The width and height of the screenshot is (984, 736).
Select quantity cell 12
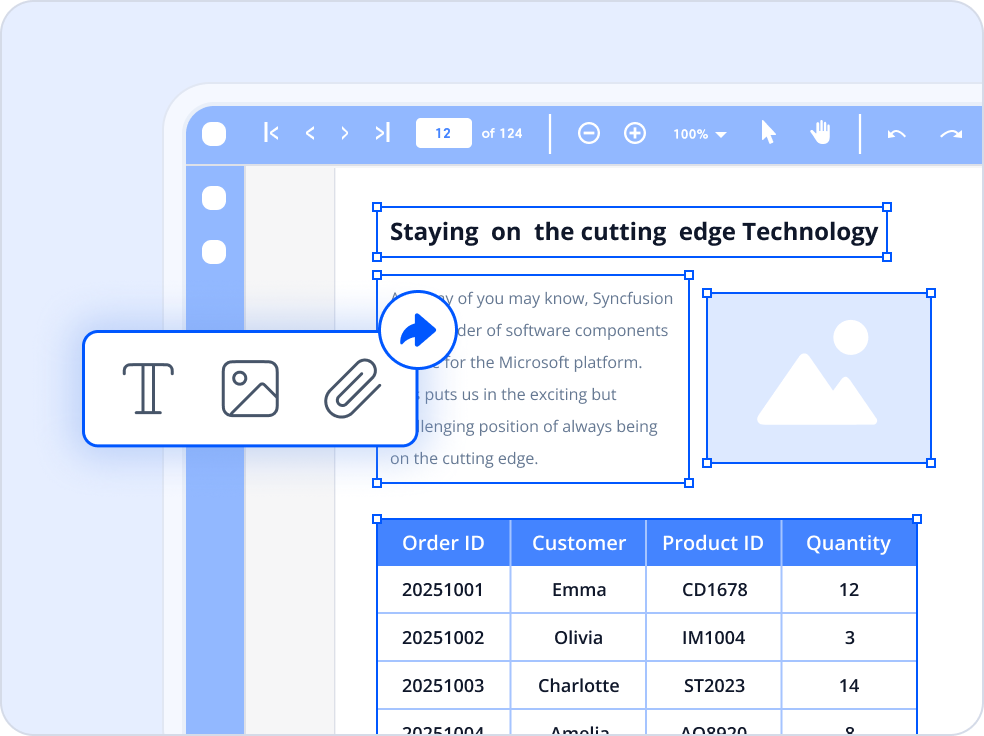[x=849, y=590]
